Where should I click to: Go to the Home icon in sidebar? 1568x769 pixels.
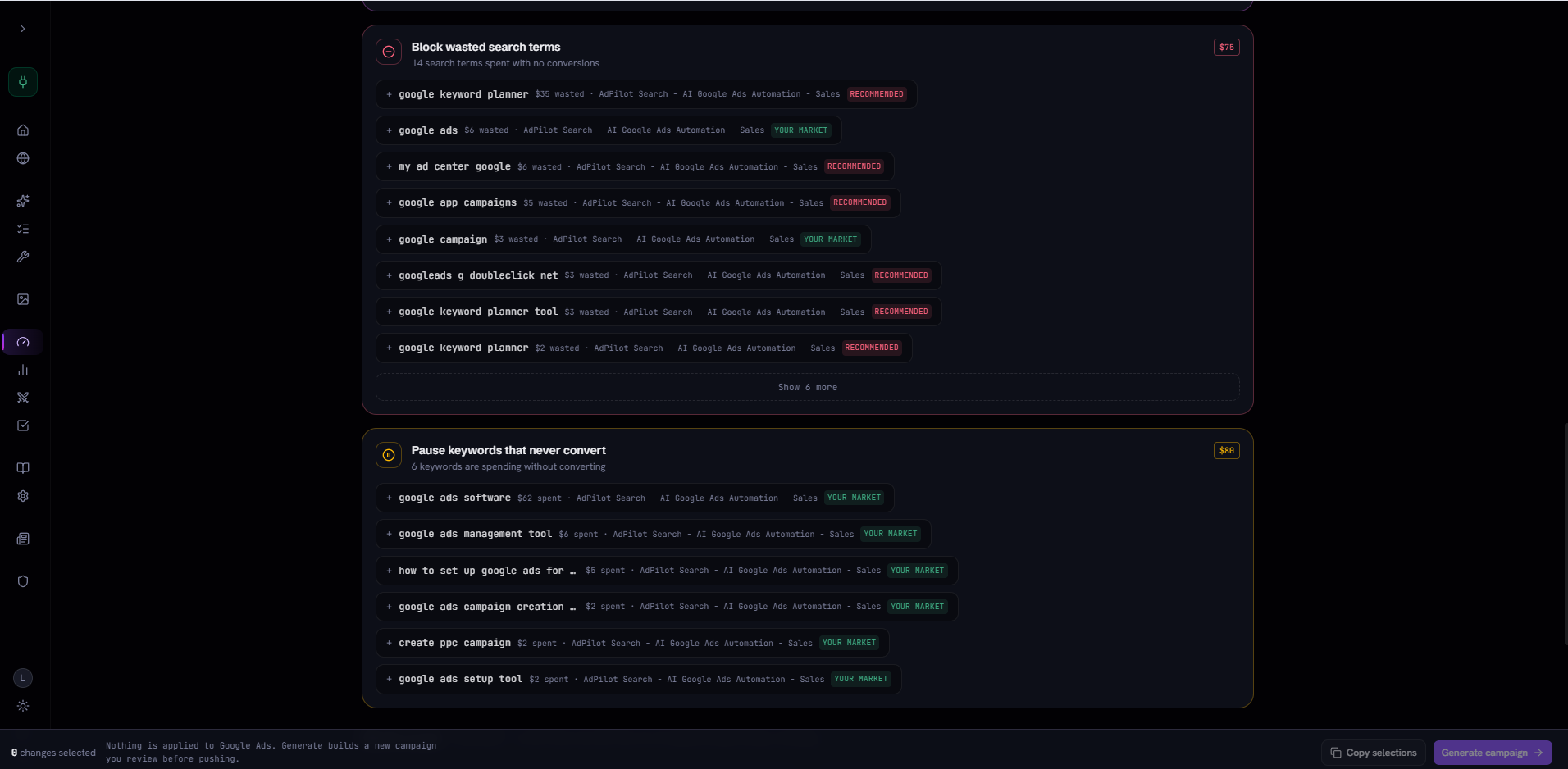pos(23,130)
